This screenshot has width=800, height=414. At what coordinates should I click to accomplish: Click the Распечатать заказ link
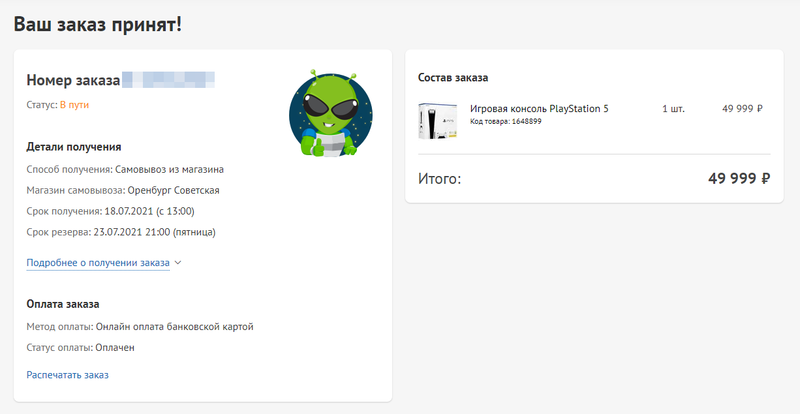pos(67,375)
